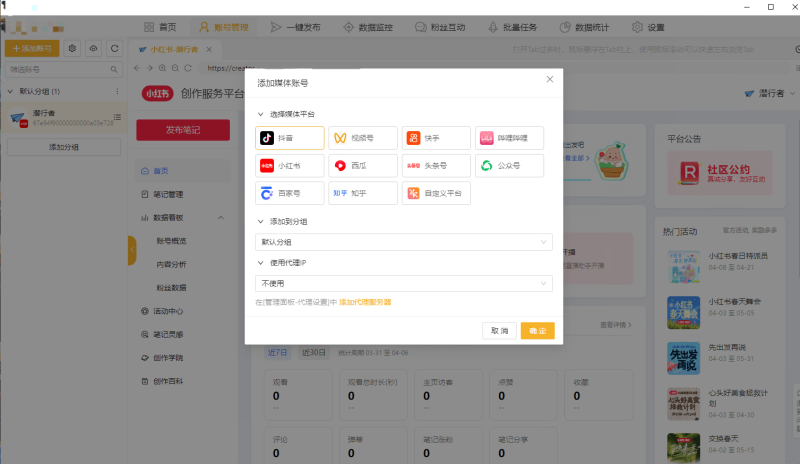The image size is (800, 464).
Task: Collapse the 默认分组 (1) group
Action: (x=10, y=91)
